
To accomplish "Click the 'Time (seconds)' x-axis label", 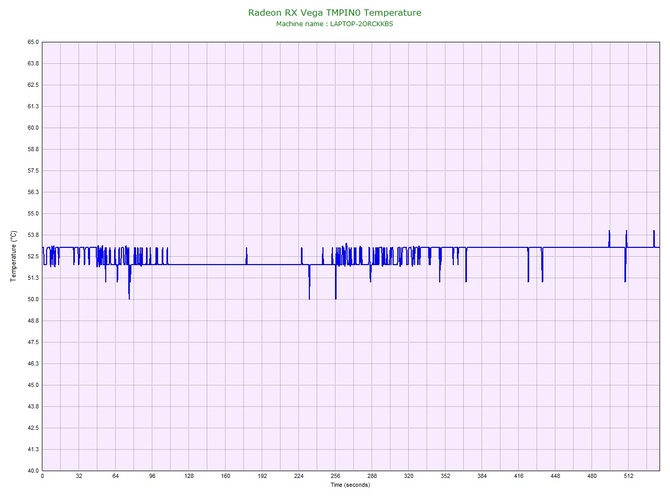I will (350, 485).
